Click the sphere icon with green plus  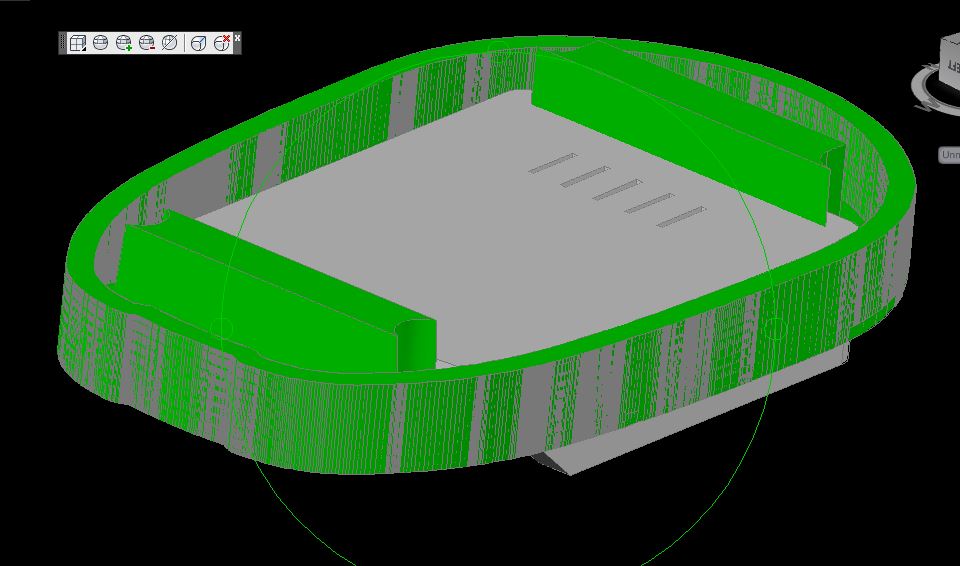124,43
